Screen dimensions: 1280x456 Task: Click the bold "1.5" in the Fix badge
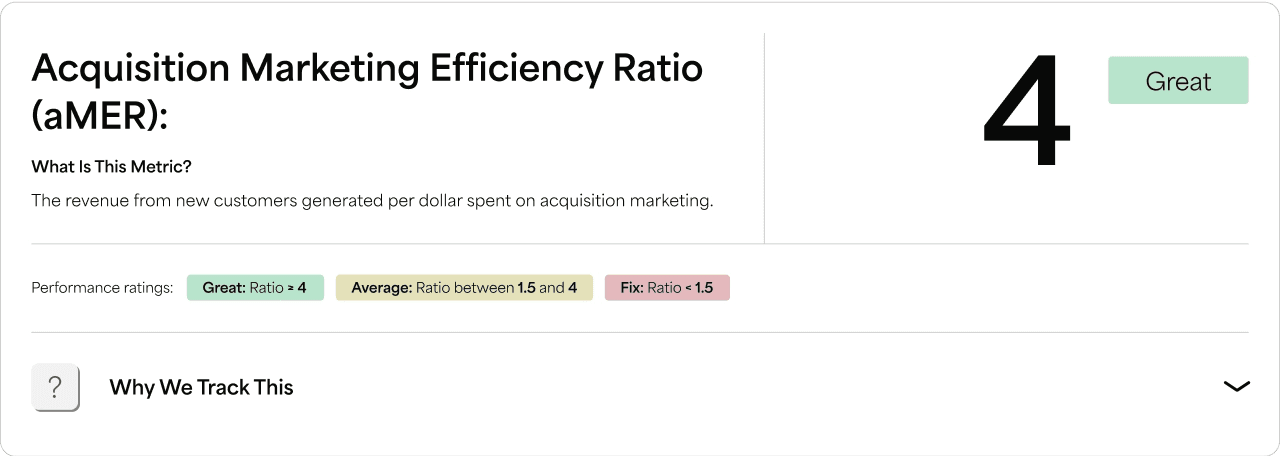[x=704, y=288]
